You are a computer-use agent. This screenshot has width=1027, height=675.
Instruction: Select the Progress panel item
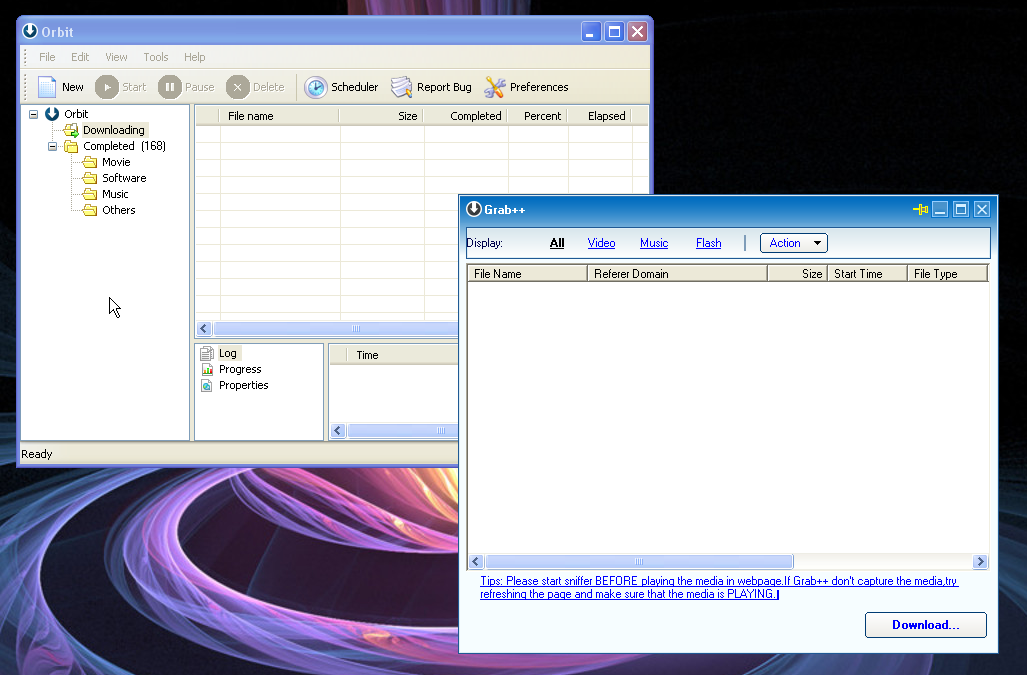(x=239, y=369)
